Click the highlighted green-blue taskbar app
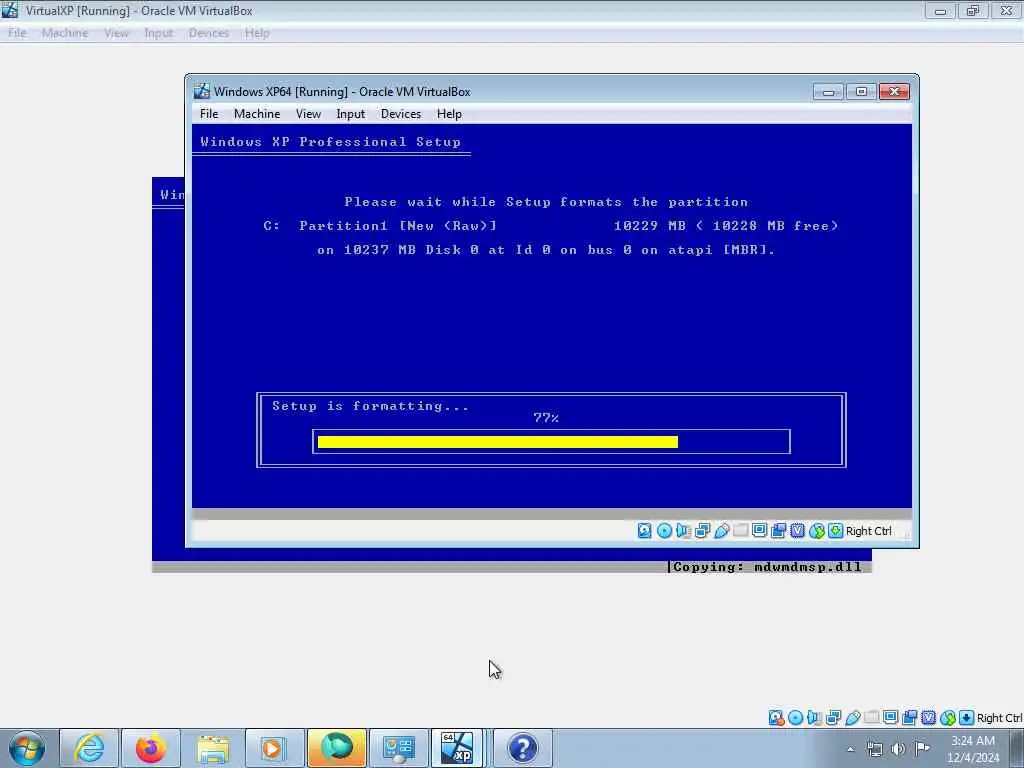Image resolution: width=1024 pixels, height=768 pixels. [336, 748]
